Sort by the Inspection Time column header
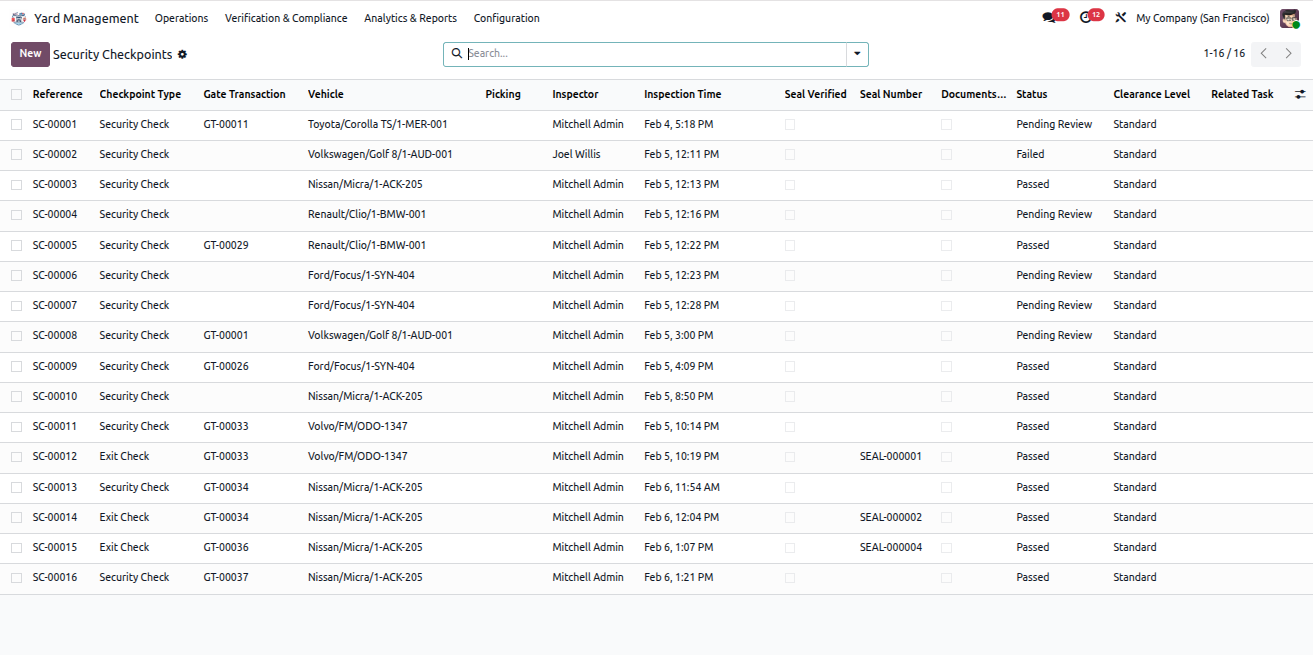1313x655 pixels. 682,94
